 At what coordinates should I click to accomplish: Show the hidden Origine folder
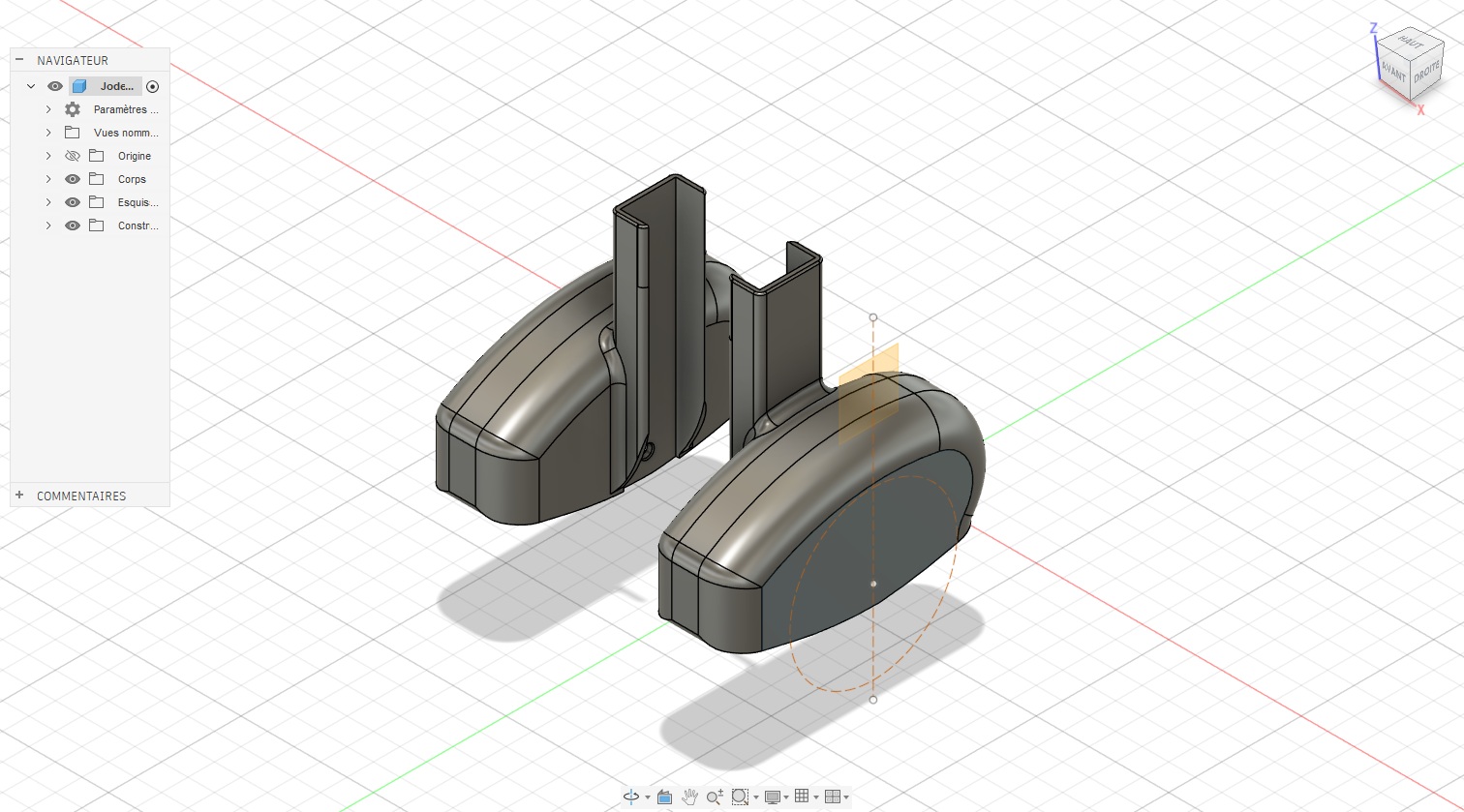click(x=73, y=156)
